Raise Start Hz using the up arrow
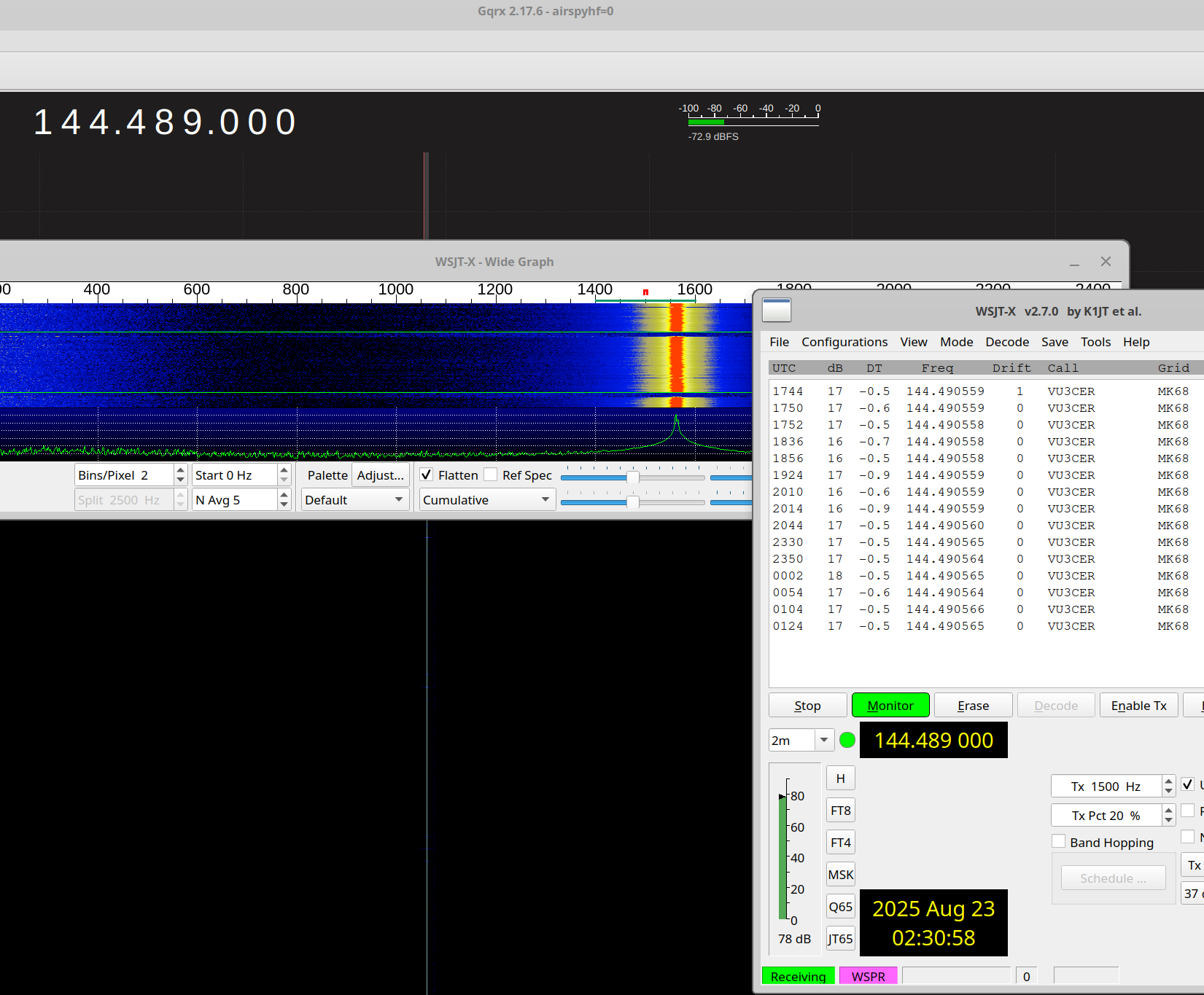1204x995 pixels. [284, 470]
